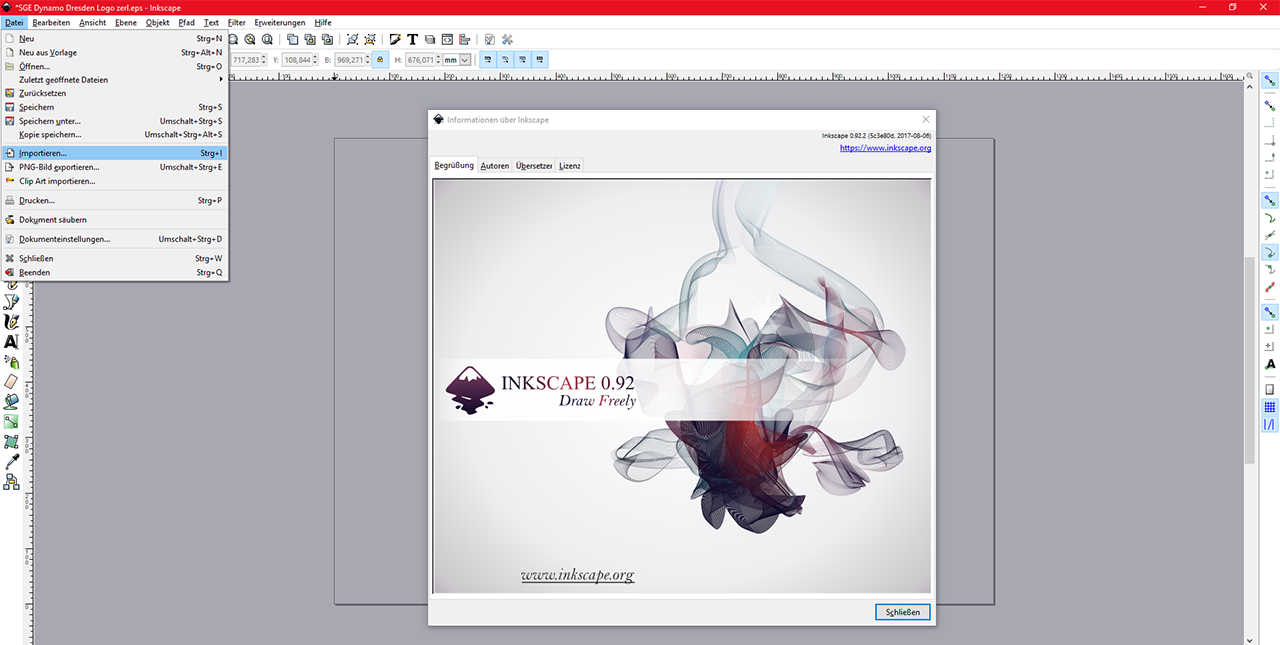The height and width of the screenshot is (645, 1280).
Task: Pick the Eraser tool
Action: (x=11, y=382)
